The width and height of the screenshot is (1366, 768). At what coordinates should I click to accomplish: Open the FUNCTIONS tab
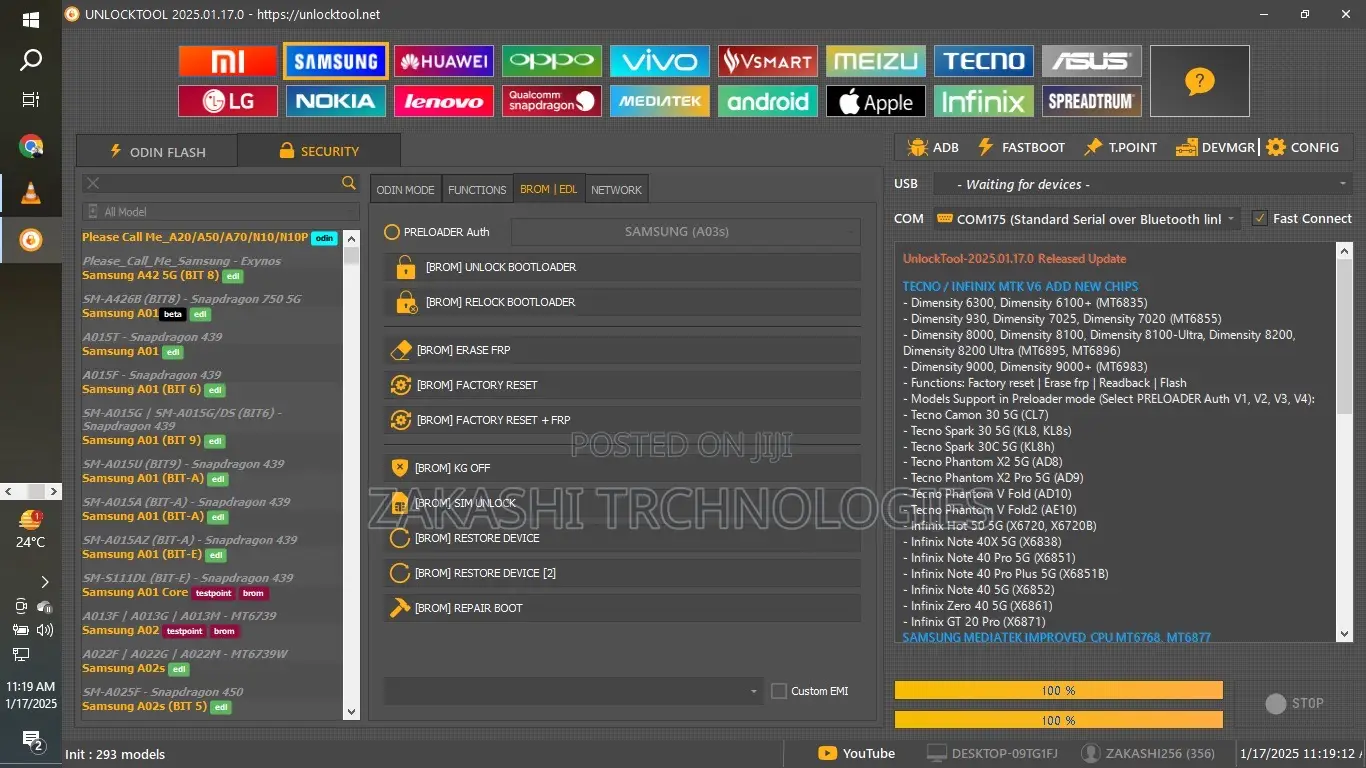(477, 189)
